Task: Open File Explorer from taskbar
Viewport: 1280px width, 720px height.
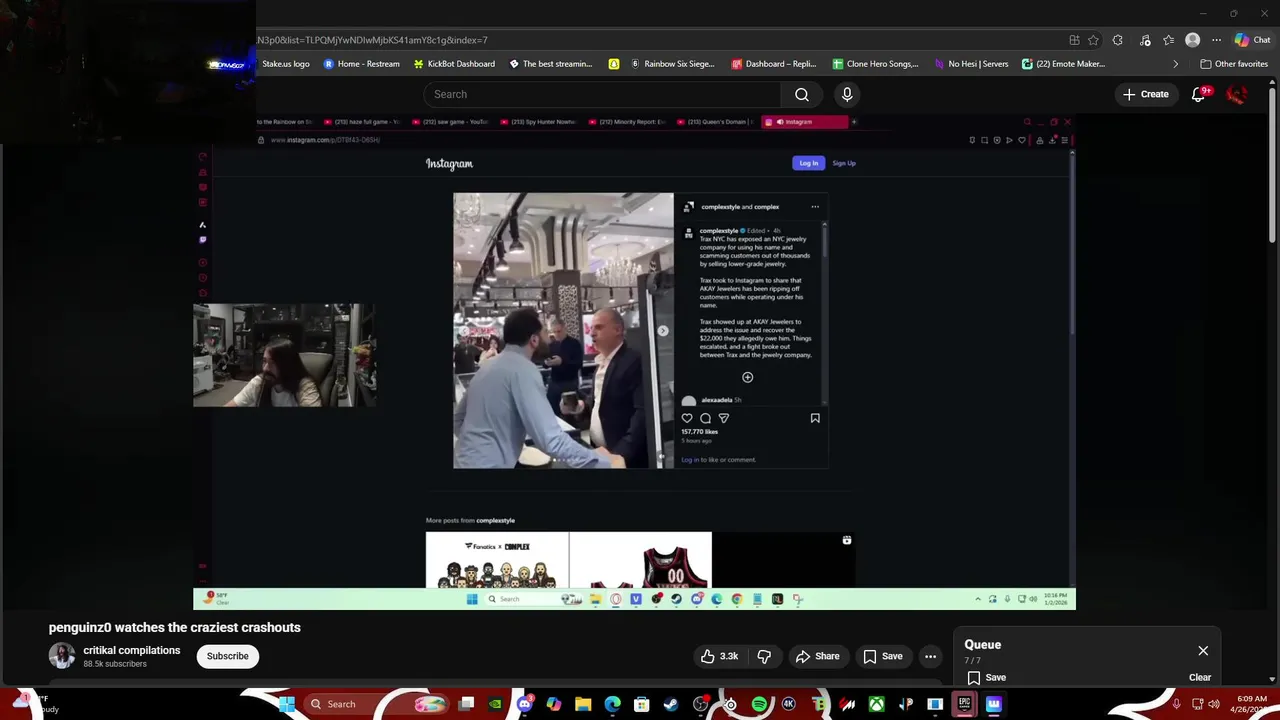Action: (583, 704)
